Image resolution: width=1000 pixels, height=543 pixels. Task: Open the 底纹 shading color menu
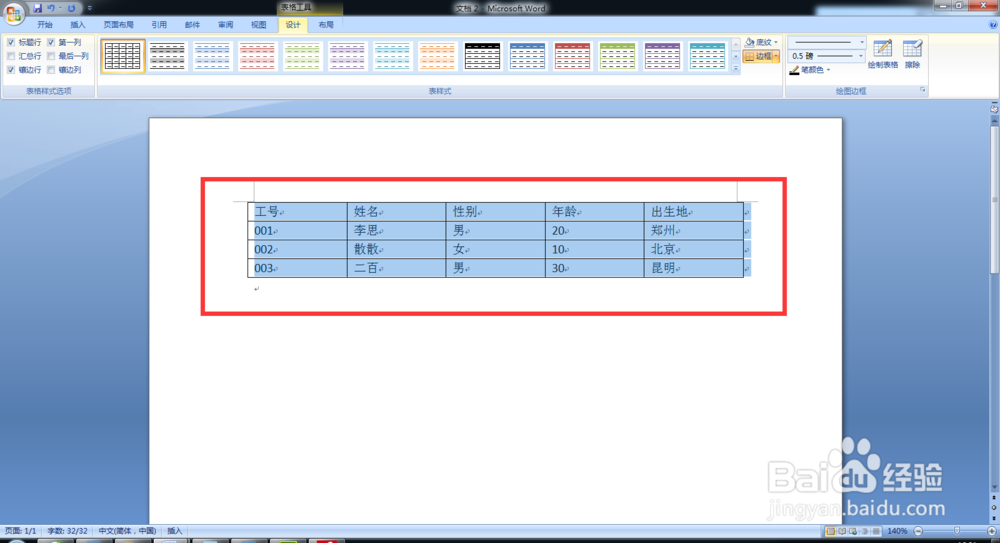tap(761, 42)
